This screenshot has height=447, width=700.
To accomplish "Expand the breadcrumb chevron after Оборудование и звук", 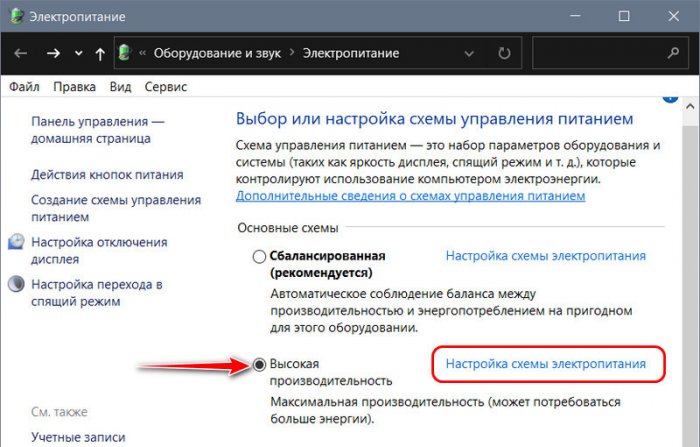I will (x=292, y=53).
